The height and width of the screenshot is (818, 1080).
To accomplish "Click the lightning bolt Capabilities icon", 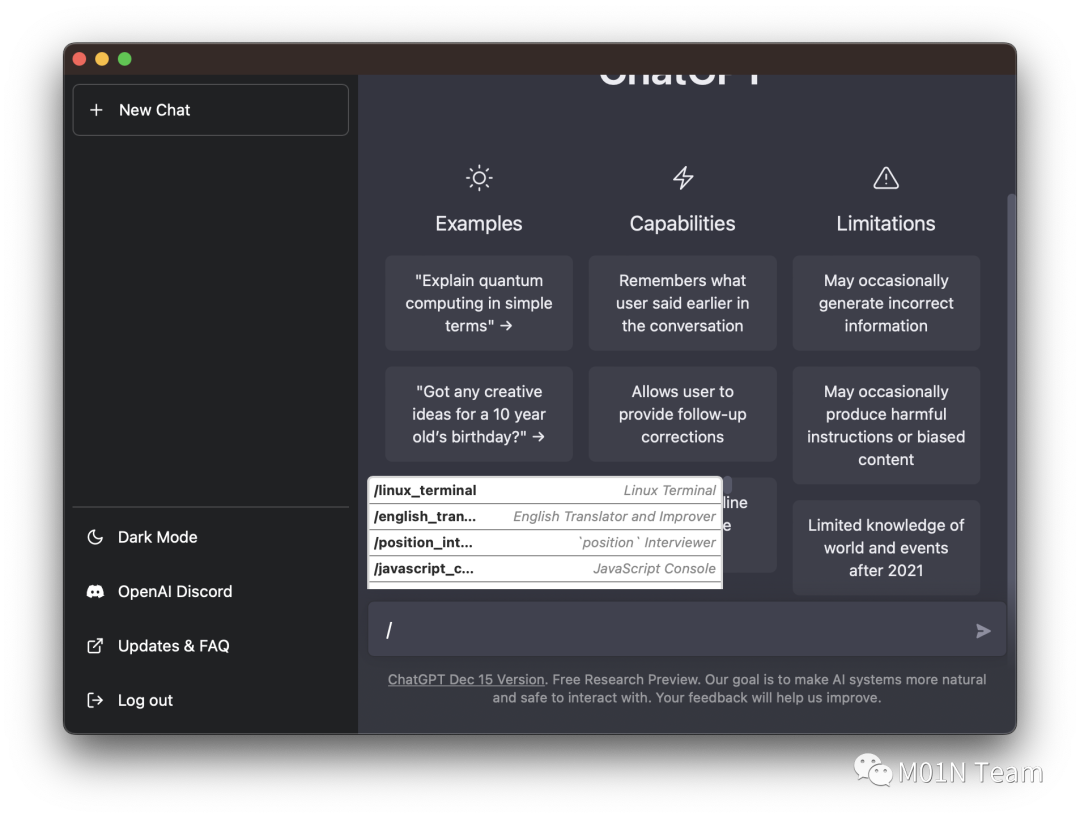I will tap(683, 178).
